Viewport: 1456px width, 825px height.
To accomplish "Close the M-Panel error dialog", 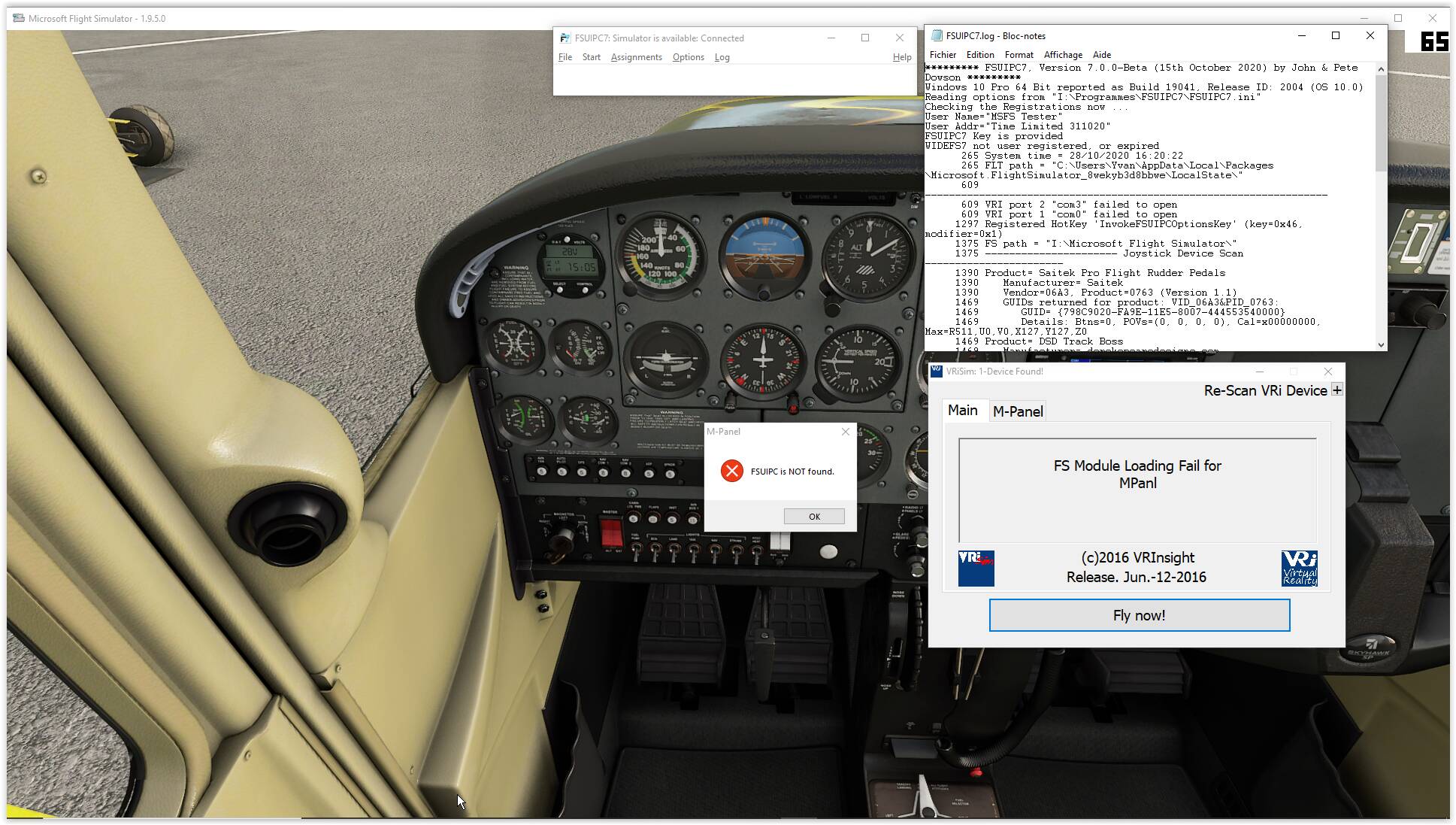I will (846, 432).
